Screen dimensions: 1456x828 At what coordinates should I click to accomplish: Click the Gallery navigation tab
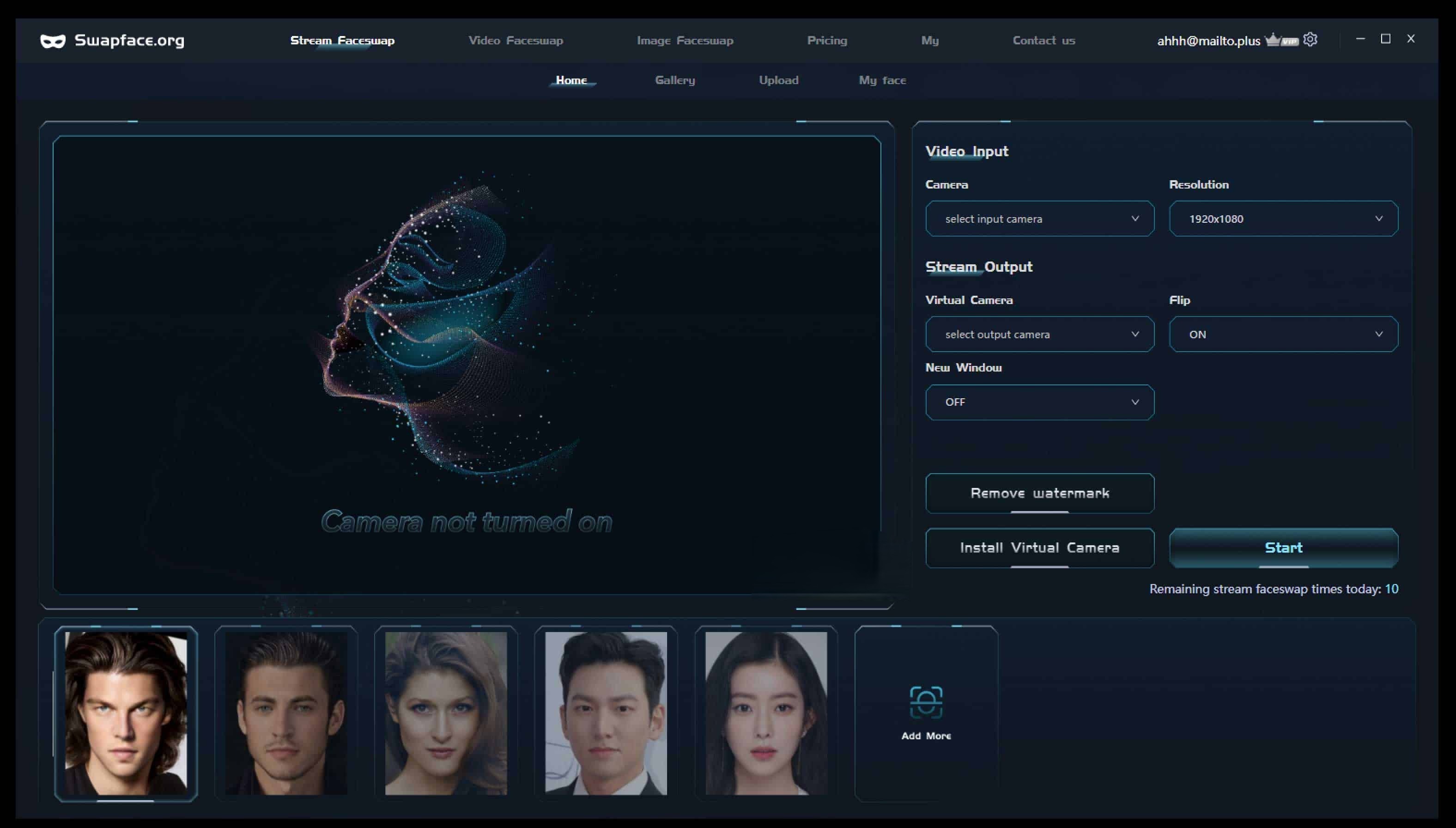coord(675,80)
